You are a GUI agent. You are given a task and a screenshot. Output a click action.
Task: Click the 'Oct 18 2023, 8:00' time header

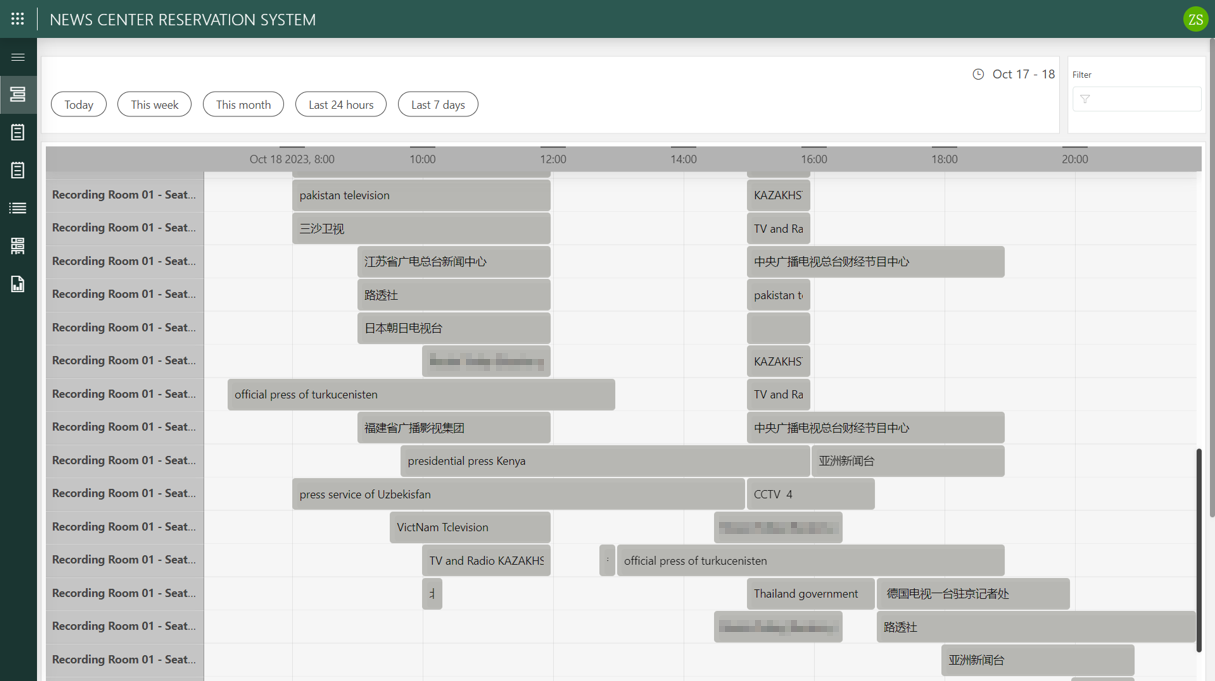click(x=292, y=159)
